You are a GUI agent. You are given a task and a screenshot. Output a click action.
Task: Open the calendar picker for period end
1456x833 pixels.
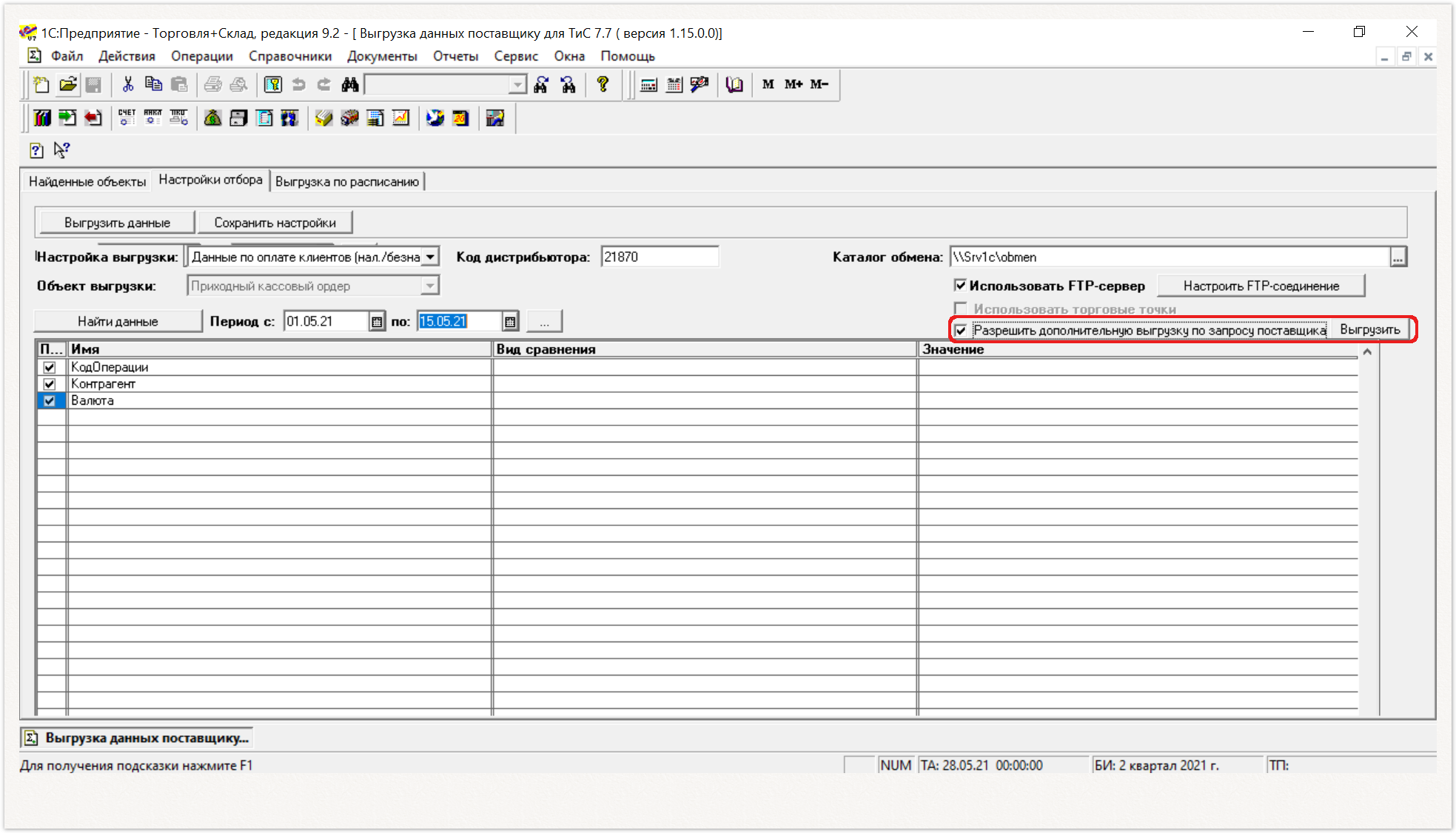[x=510, y=321]
